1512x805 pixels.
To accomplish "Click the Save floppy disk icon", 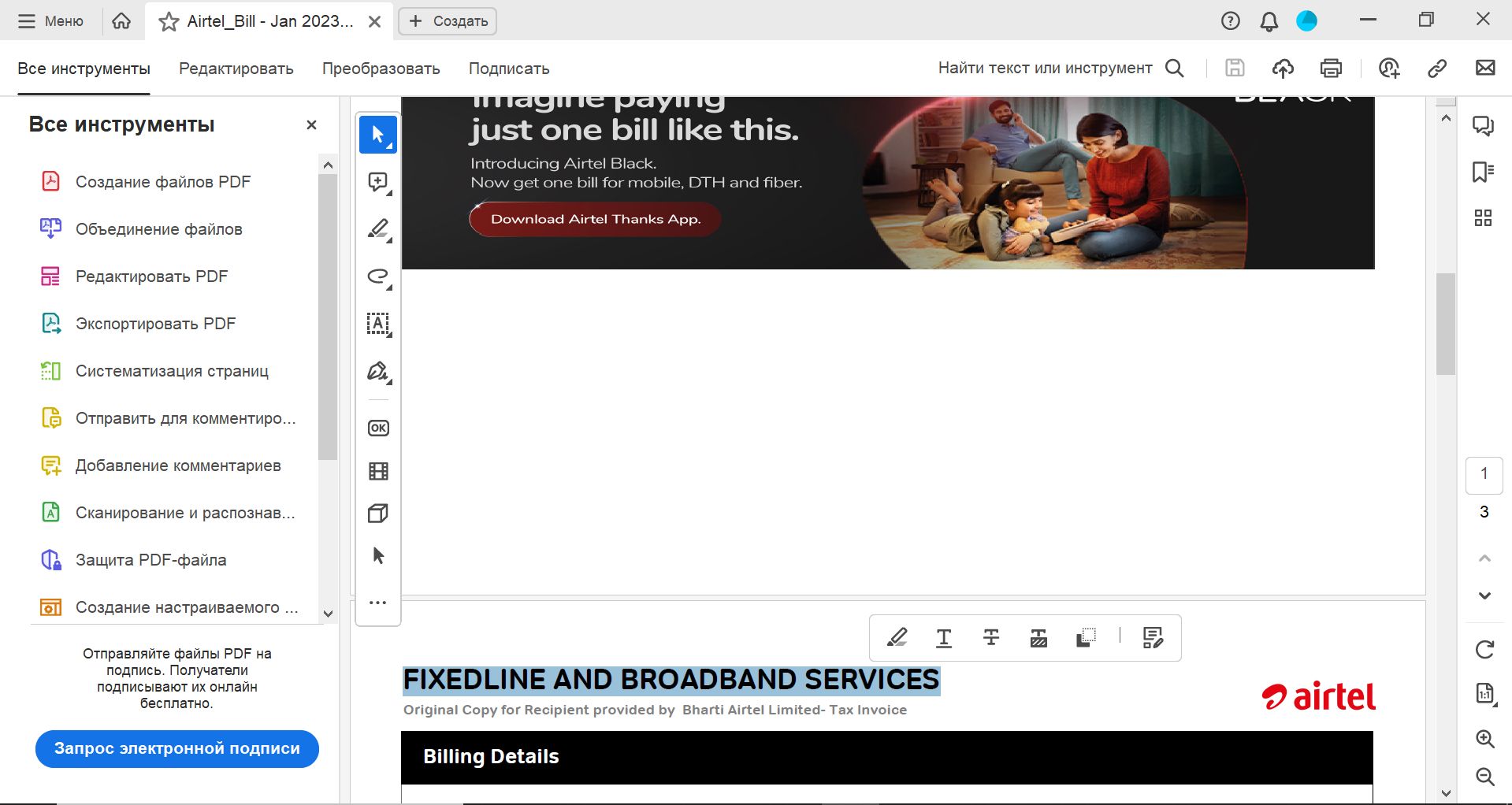I will 1235,69.
